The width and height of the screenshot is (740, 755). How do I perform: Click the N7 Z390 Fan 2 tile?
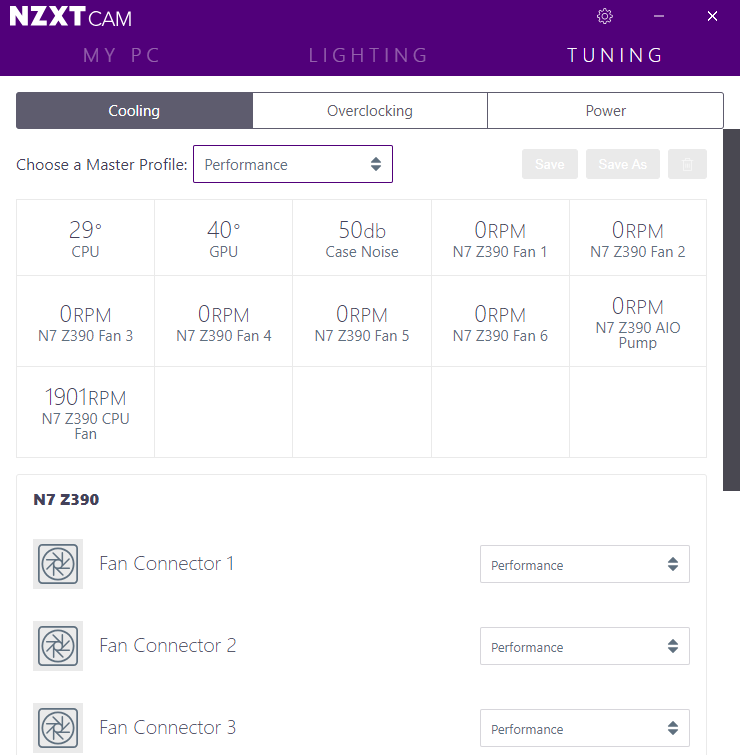pos(638,238)
